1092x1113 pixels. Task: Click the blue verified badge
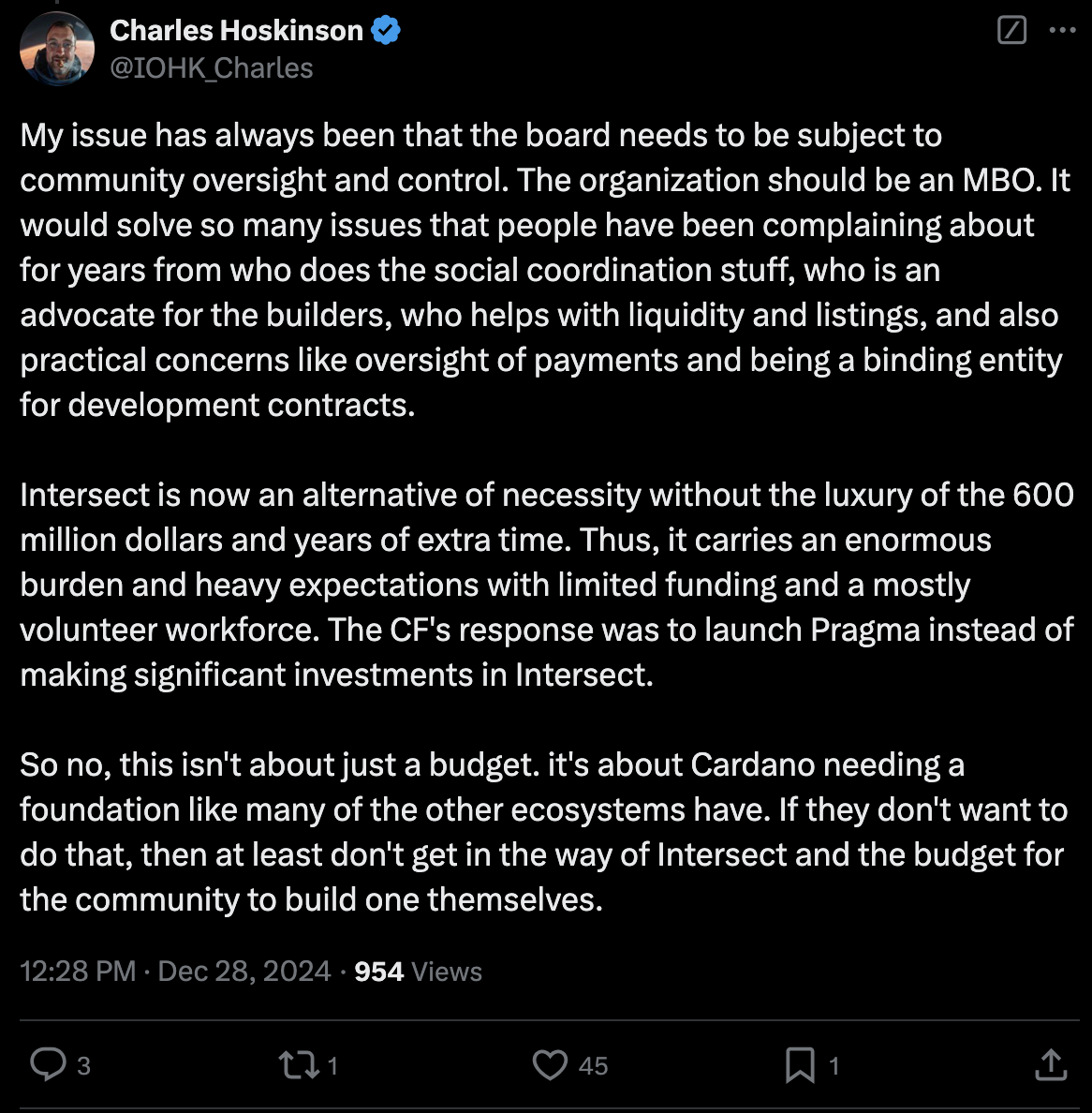coord(386,31)
